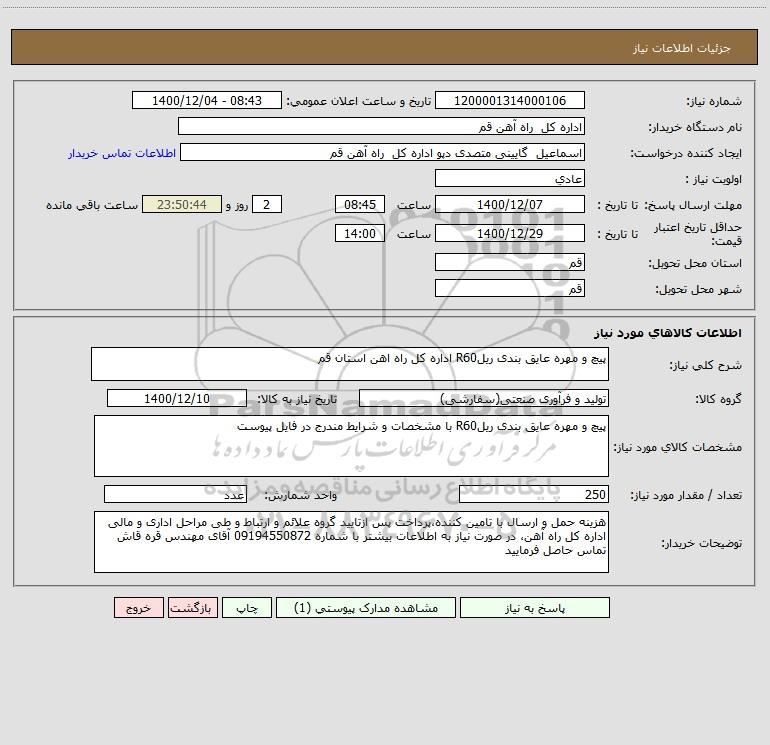
Task: Click the remaining time countdown 23:50:44
Action: (x=182, y=204)
